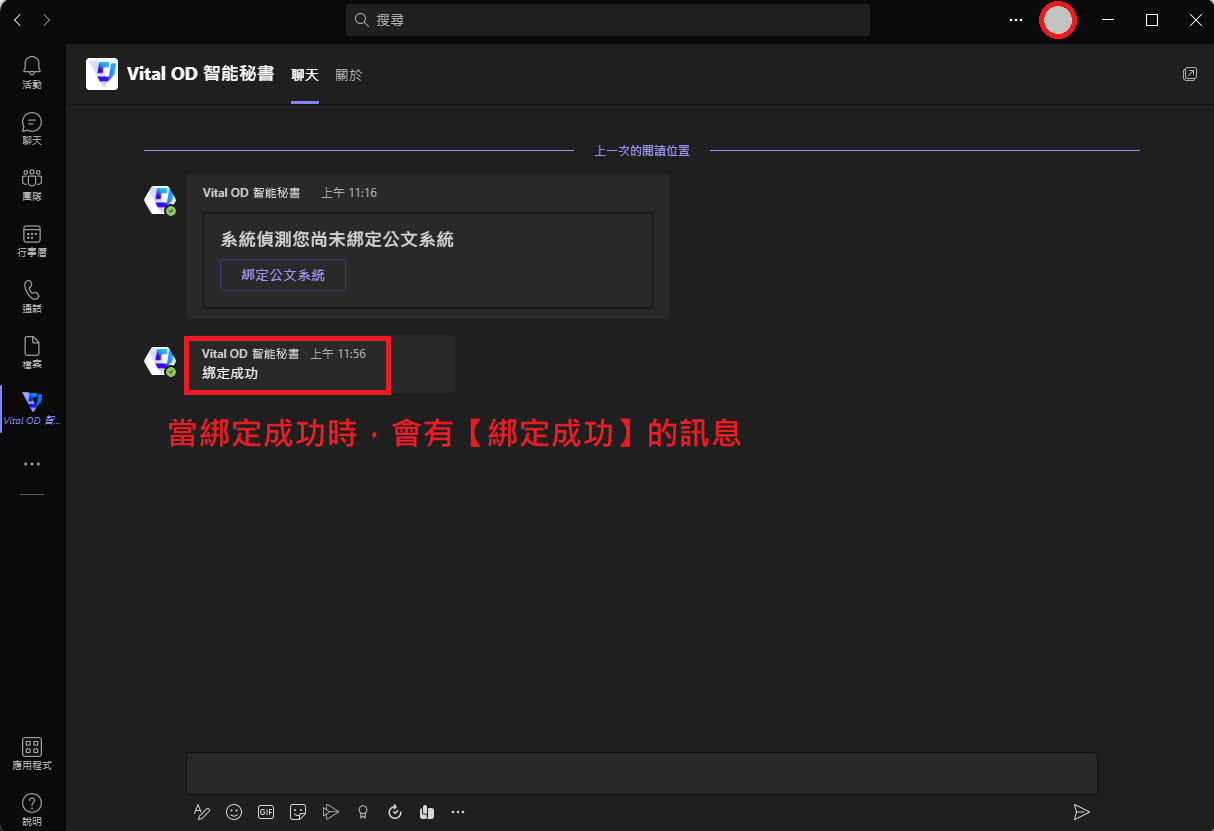This screenshot has width=1214, height=831.
Task: Open the emoji picker
Action: coord(234,812)
